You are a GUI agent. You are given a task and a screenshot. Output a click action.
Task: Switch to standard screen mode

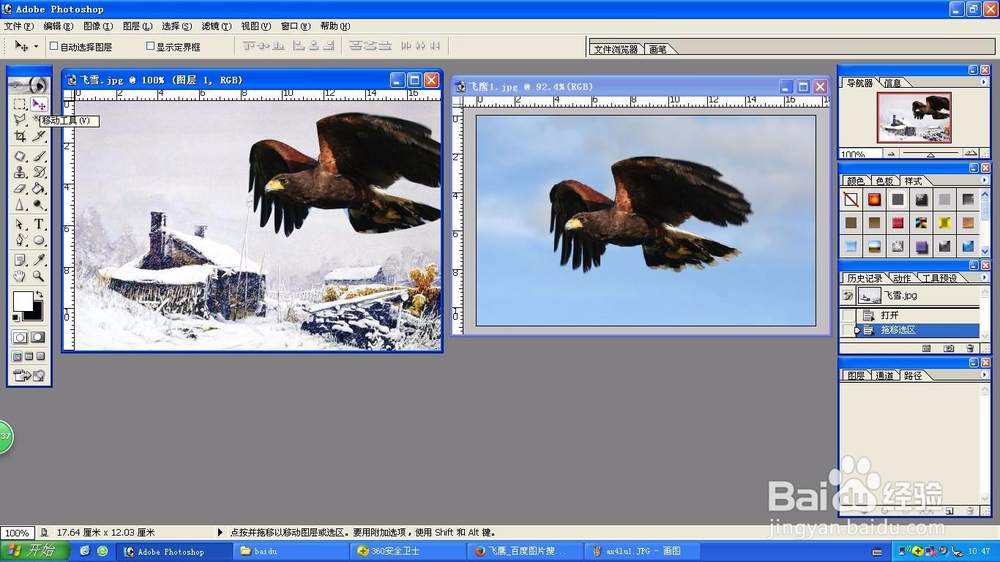point(17,357)
